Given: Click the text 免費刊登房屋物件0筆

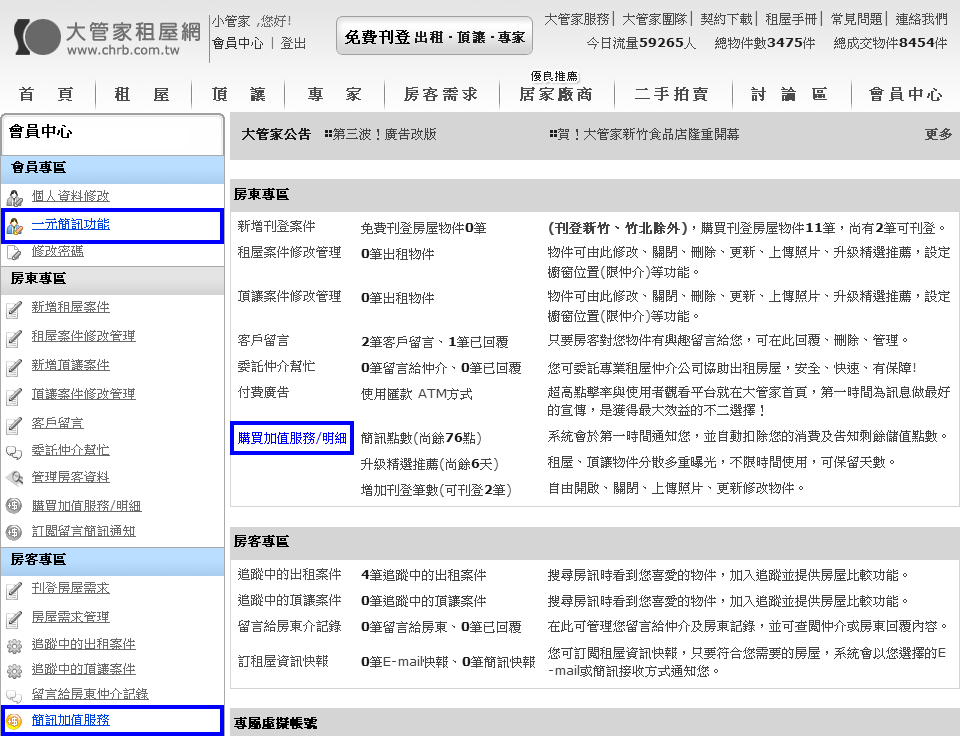Looking at the screenshot, I should tap(423, 228).
